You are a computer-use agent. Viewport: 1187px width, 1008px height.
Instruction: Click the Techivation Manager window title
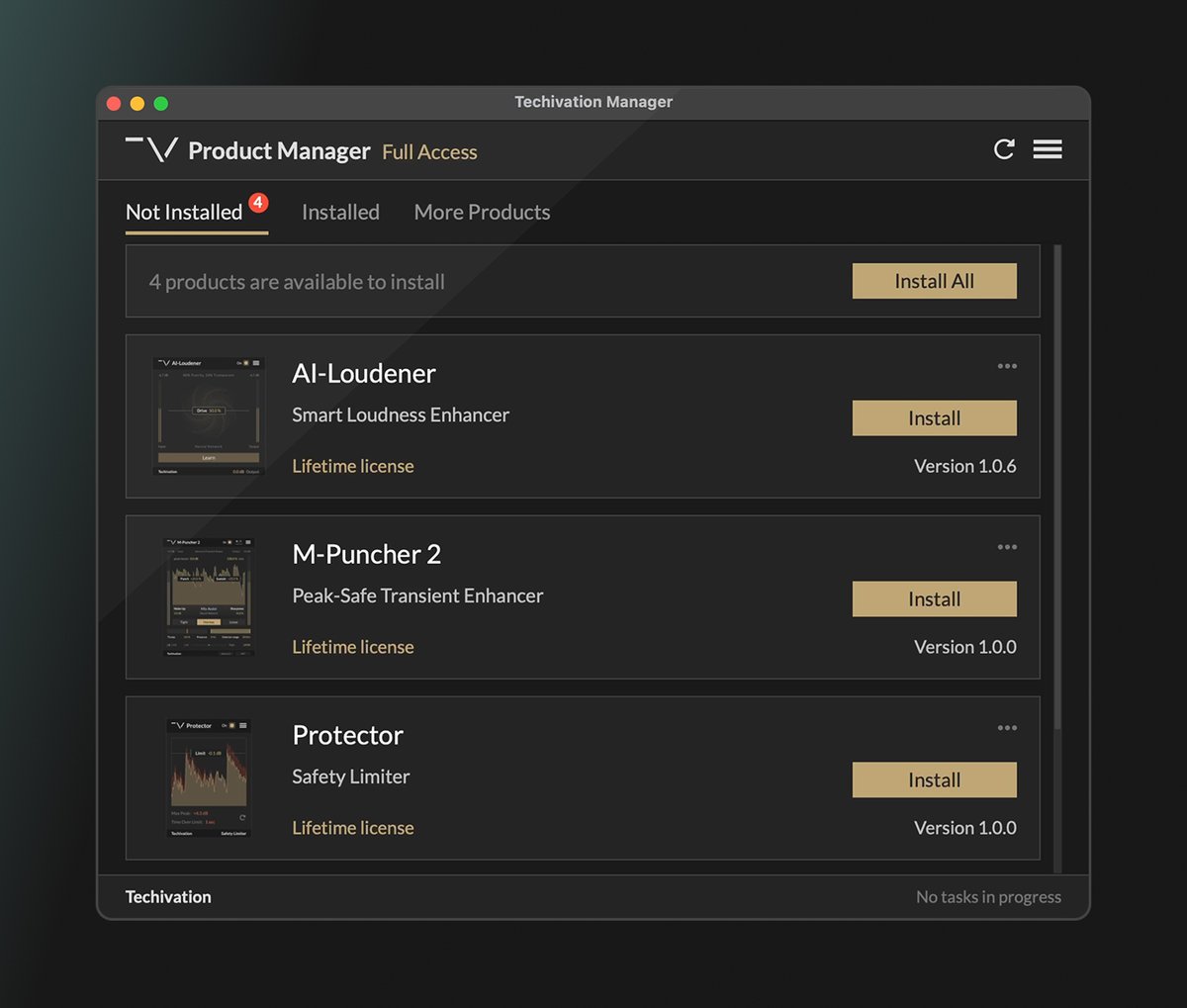[x=593, y=102]
